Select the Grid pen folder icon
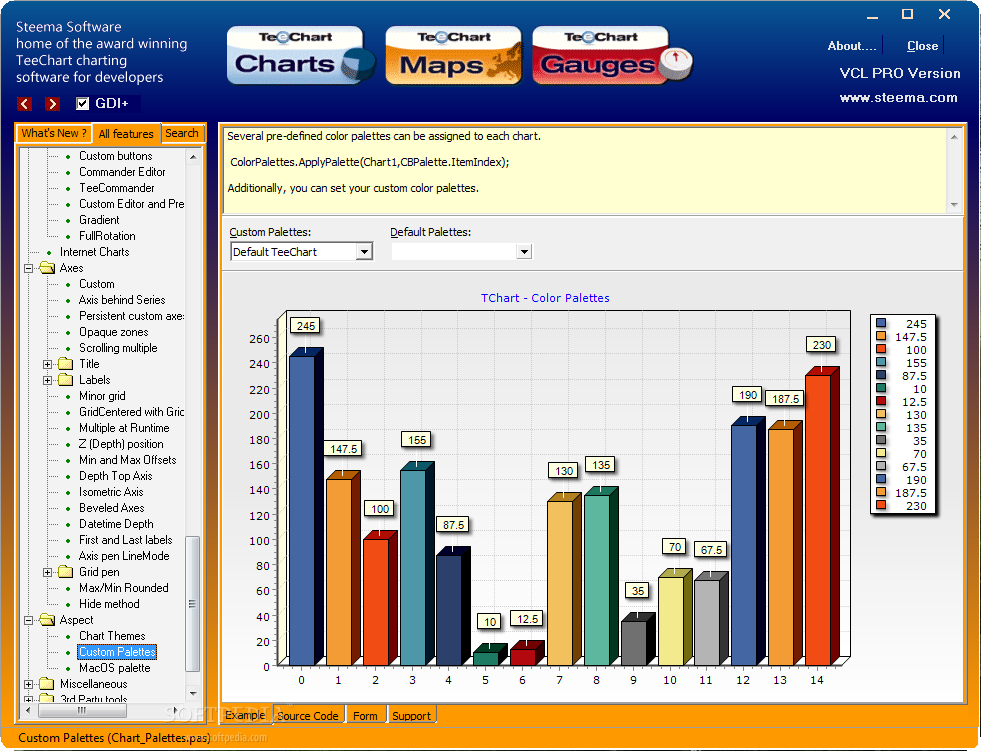 pos(66,571)
